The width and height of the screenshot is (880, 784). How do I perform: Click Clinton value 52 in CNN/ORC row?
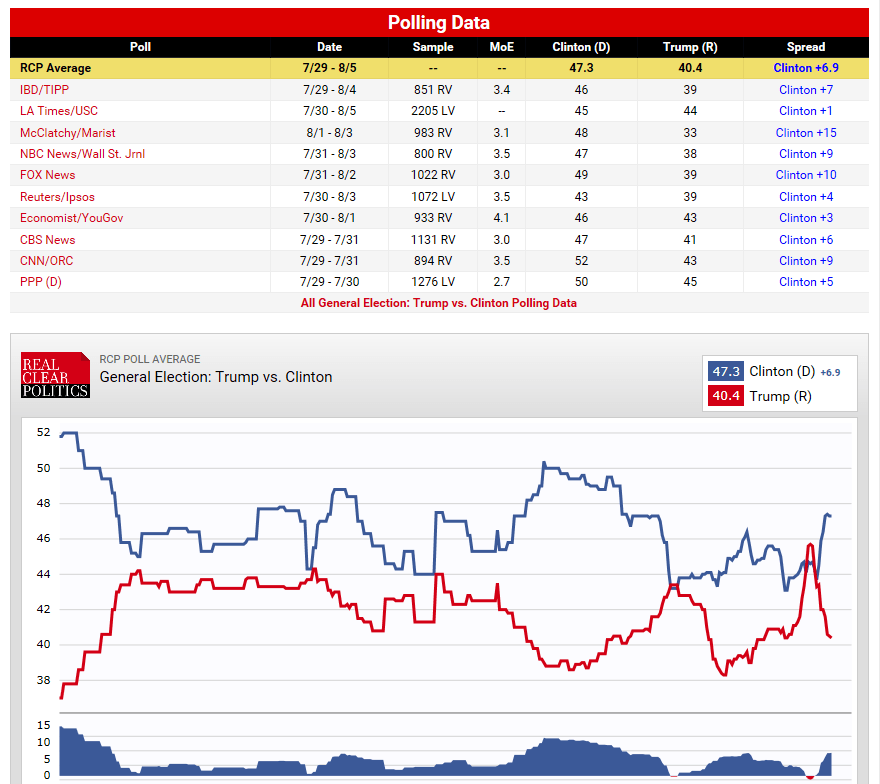click(x=581, y=260)
